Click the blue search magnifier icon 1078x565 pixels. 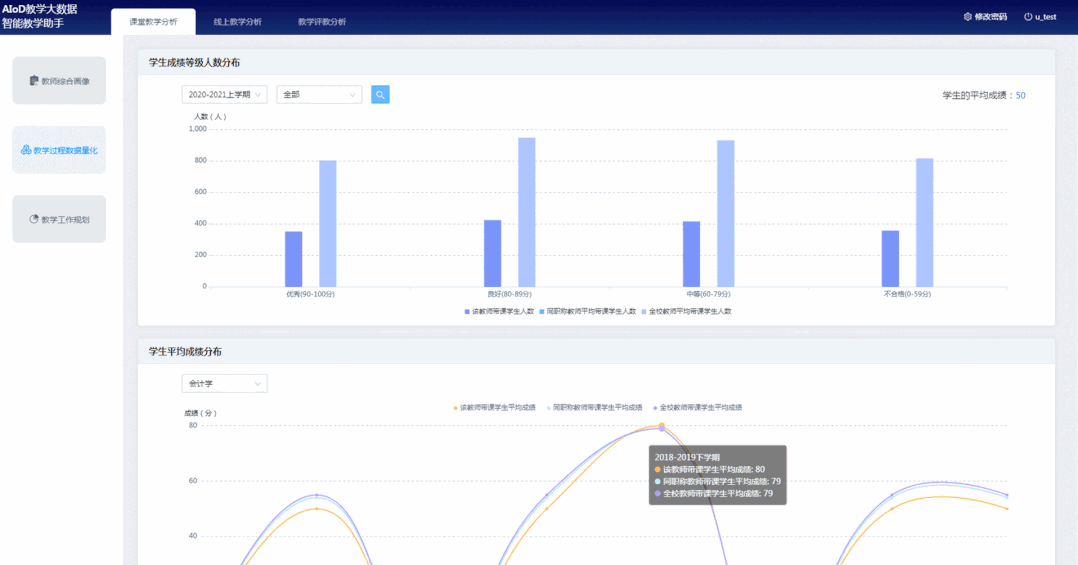pyautogui.click(x=380, y=95)
